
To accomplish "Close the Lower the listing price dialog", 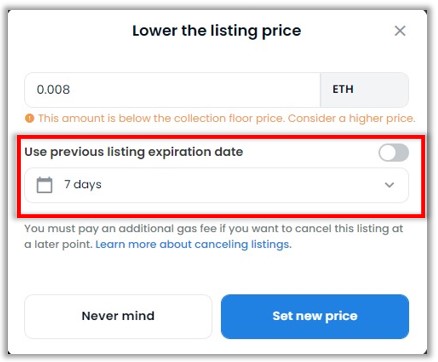I will coord(400,31).
